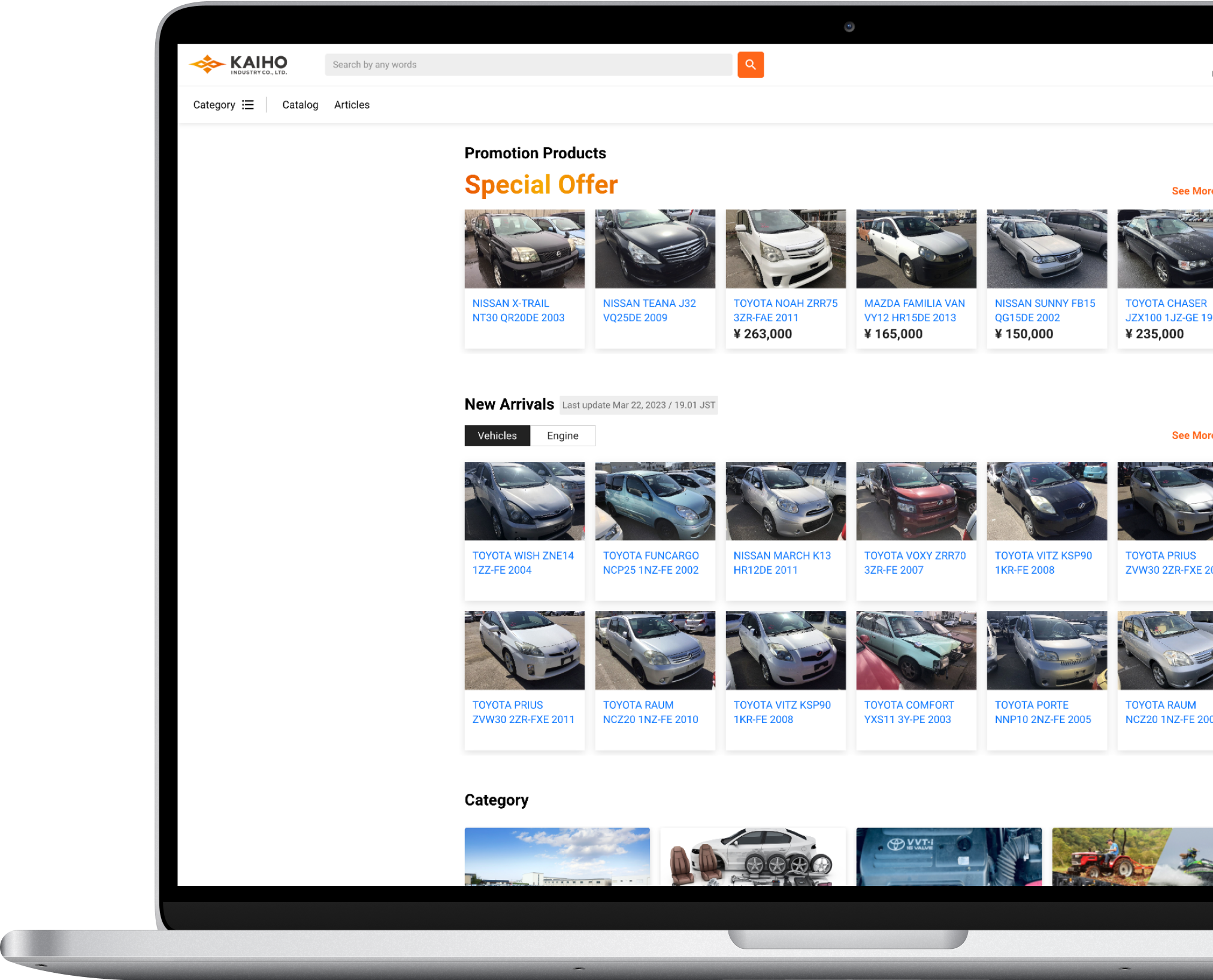Open TOYOTA COMFORT YXS11 3Y-PE 2003 link

click(x=909, y=712)
